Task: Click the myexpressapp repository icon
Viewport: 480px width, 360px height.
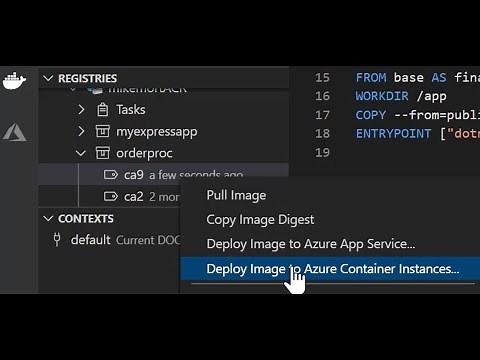Action: pyautogui.click(x=102, y=131)
